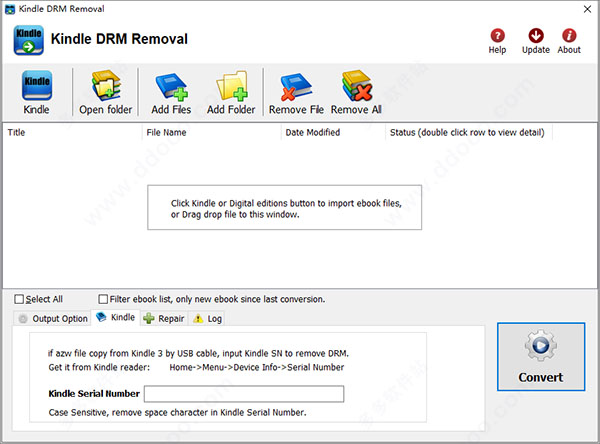Viewport: 600px width, 444px height.
Task: Click the Remove All books icon
Action: [357, 85]
